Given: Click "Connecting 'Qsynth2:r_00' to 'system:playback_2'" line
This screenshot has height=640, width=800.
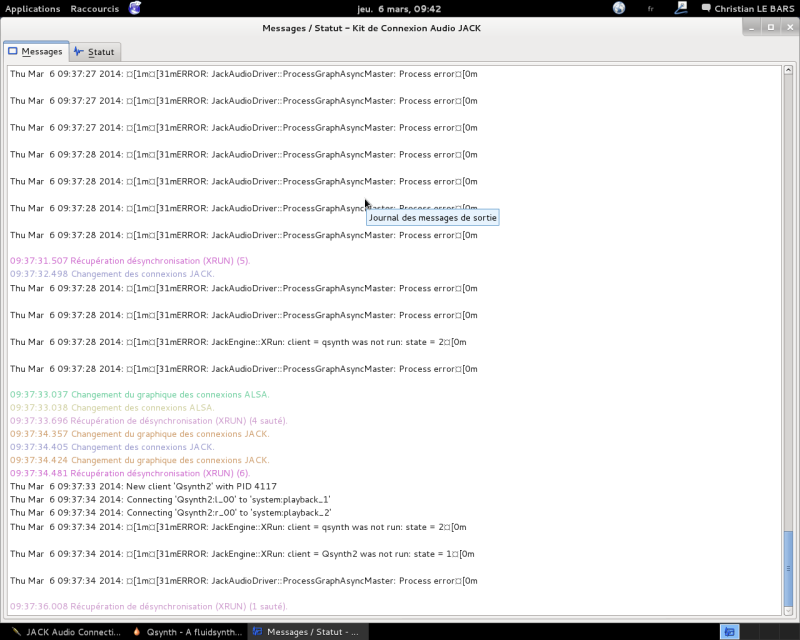Looking at the screenshot, I should 171,513.
